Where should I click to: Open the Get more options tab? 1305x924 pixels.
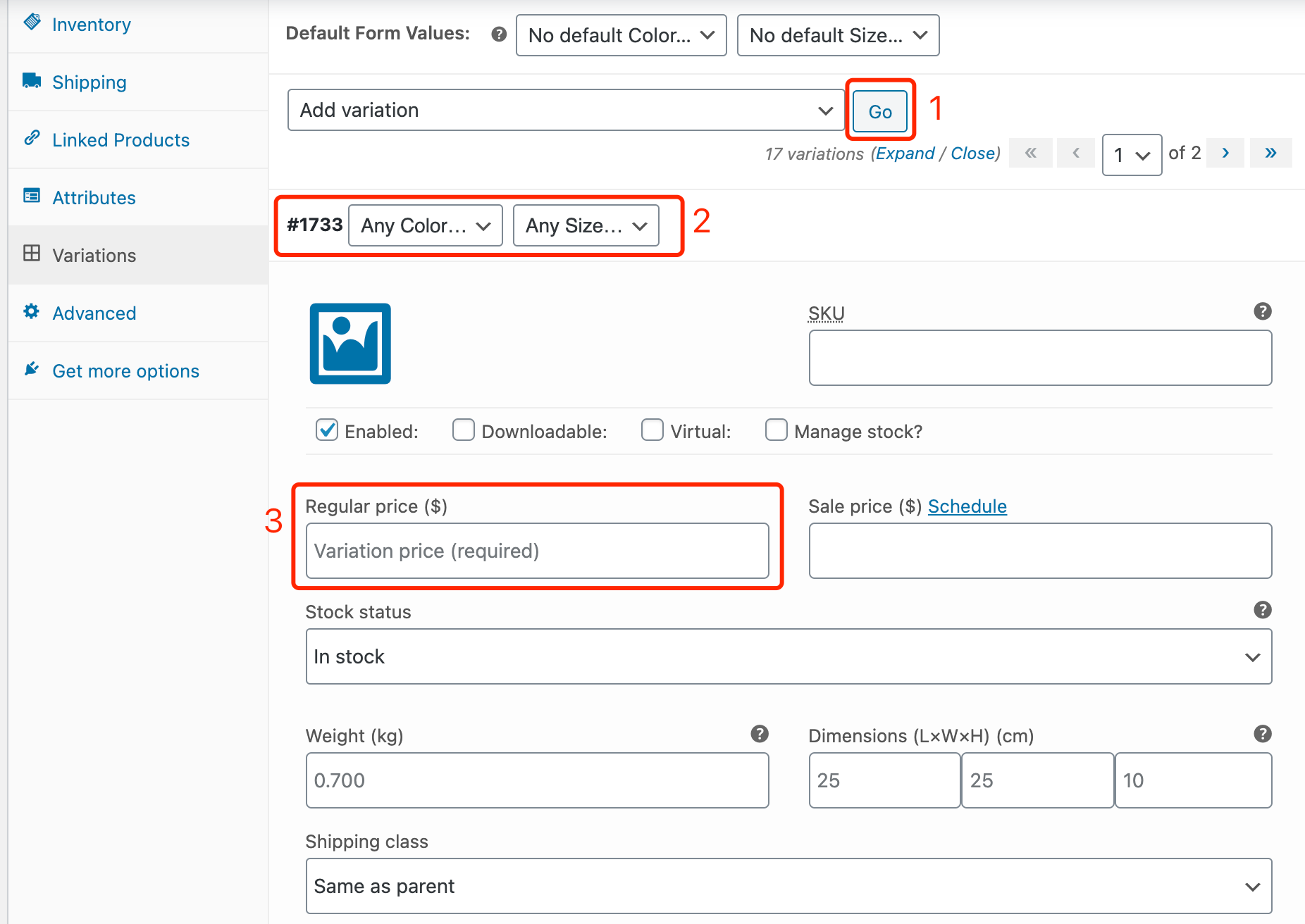(x=138, y=371)
